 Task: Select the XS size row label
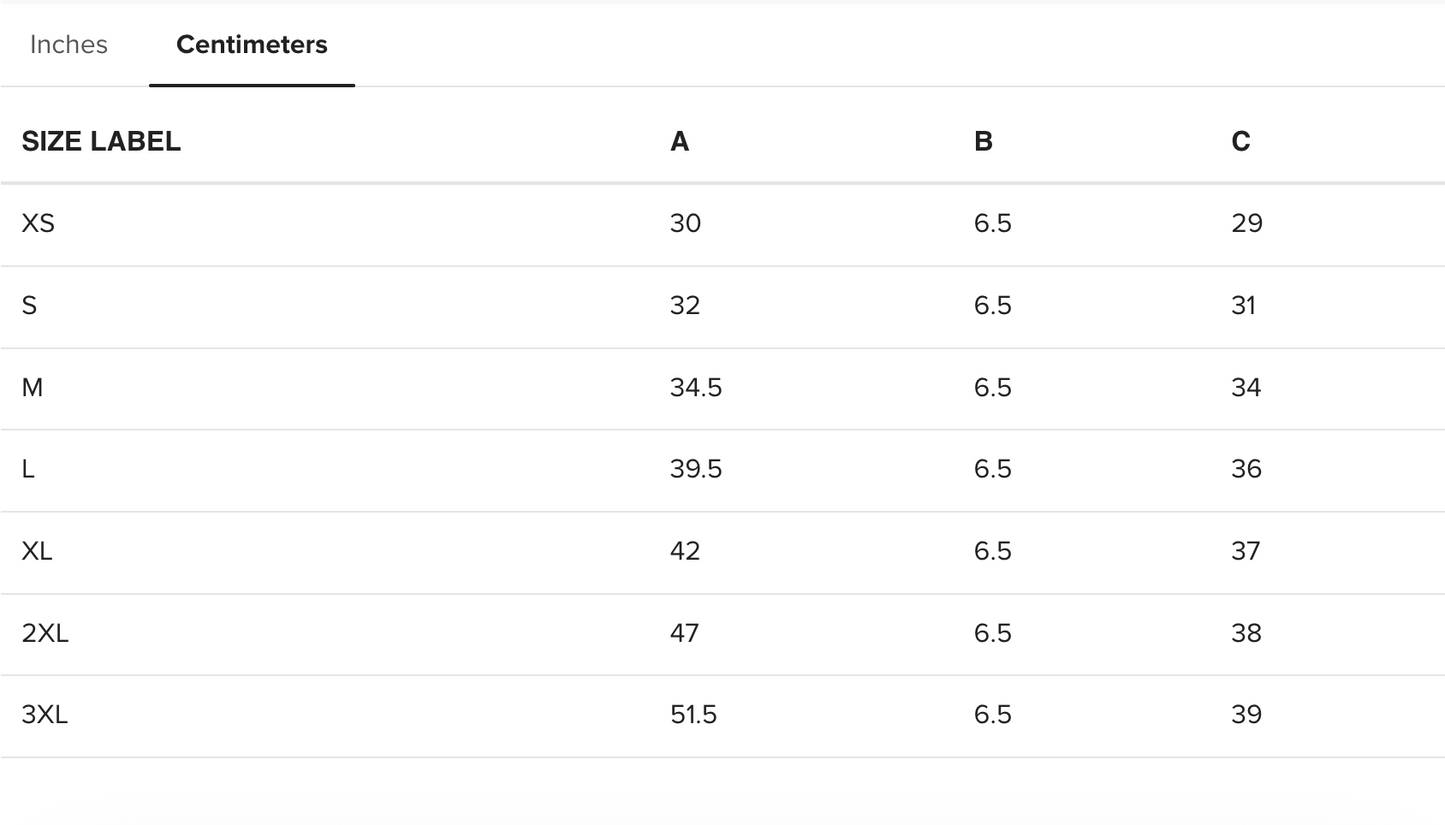click(38, 223)
